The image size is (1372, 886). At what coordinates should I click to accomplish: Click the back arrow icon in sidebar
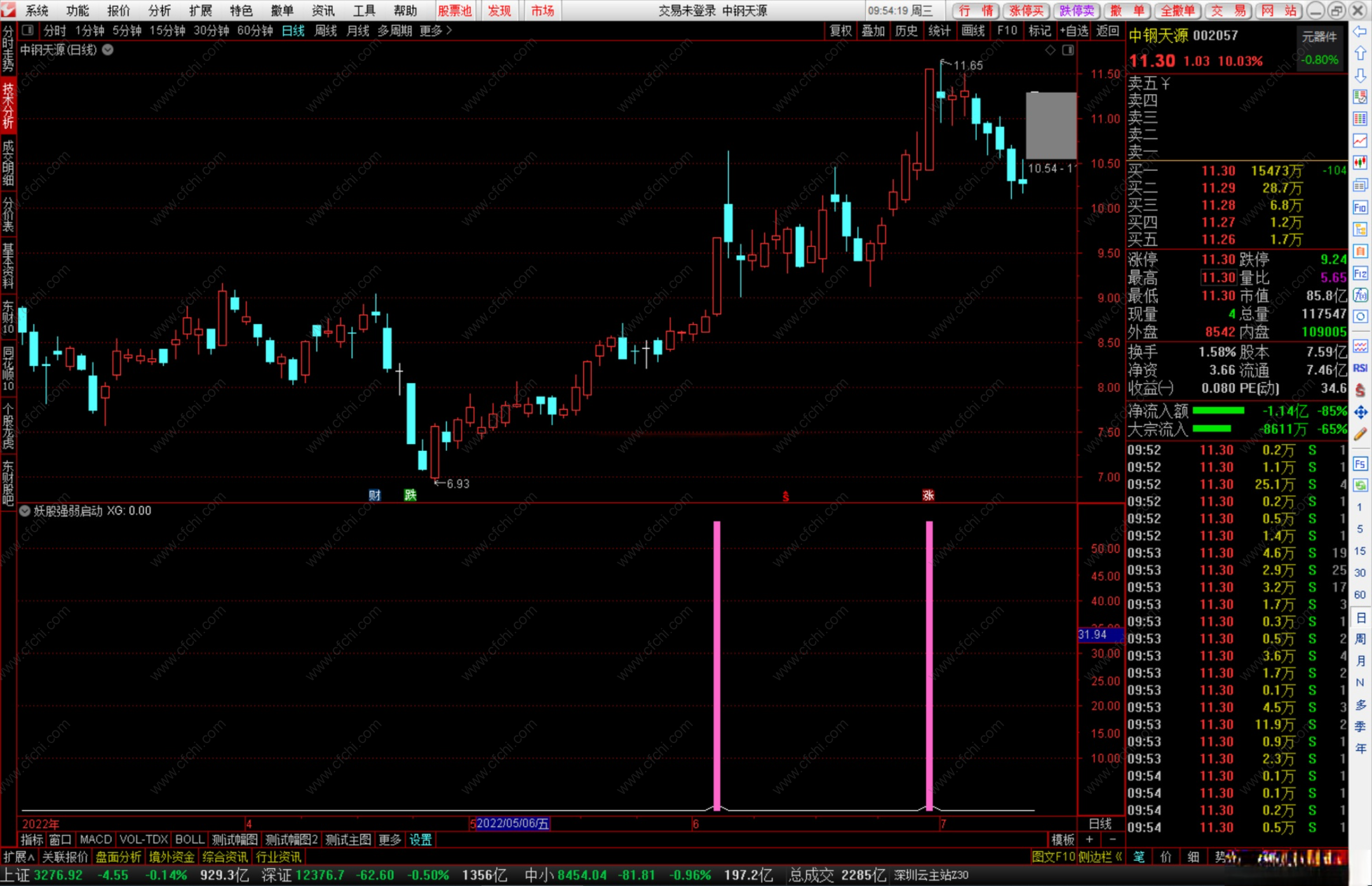[x=1360, y=32]
